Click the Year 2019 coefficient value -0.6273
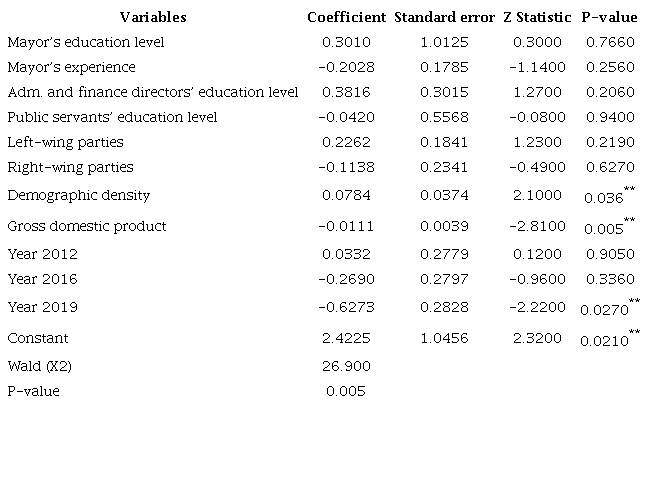The image size is (649, 486). 346,307
